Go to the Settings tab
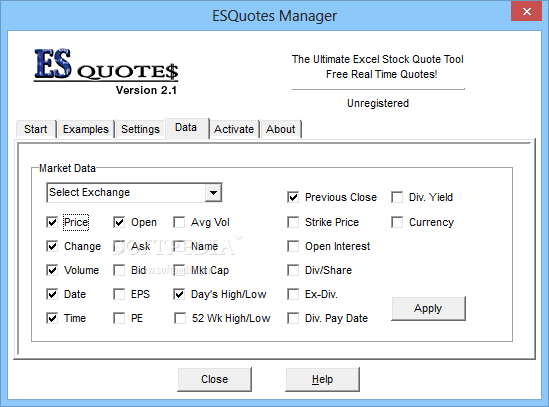The height and width of the screenshot is (407, 549). (x=140, y=129)
